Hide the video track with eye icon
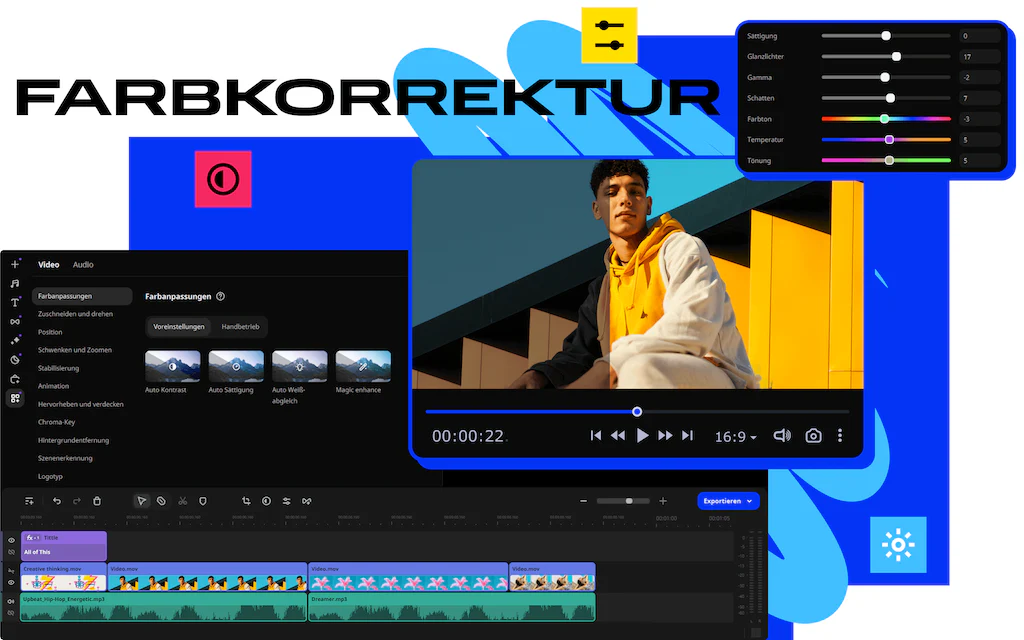Image resolution: width=1024 pixels, height=640 pixels. tap(11, 583)
